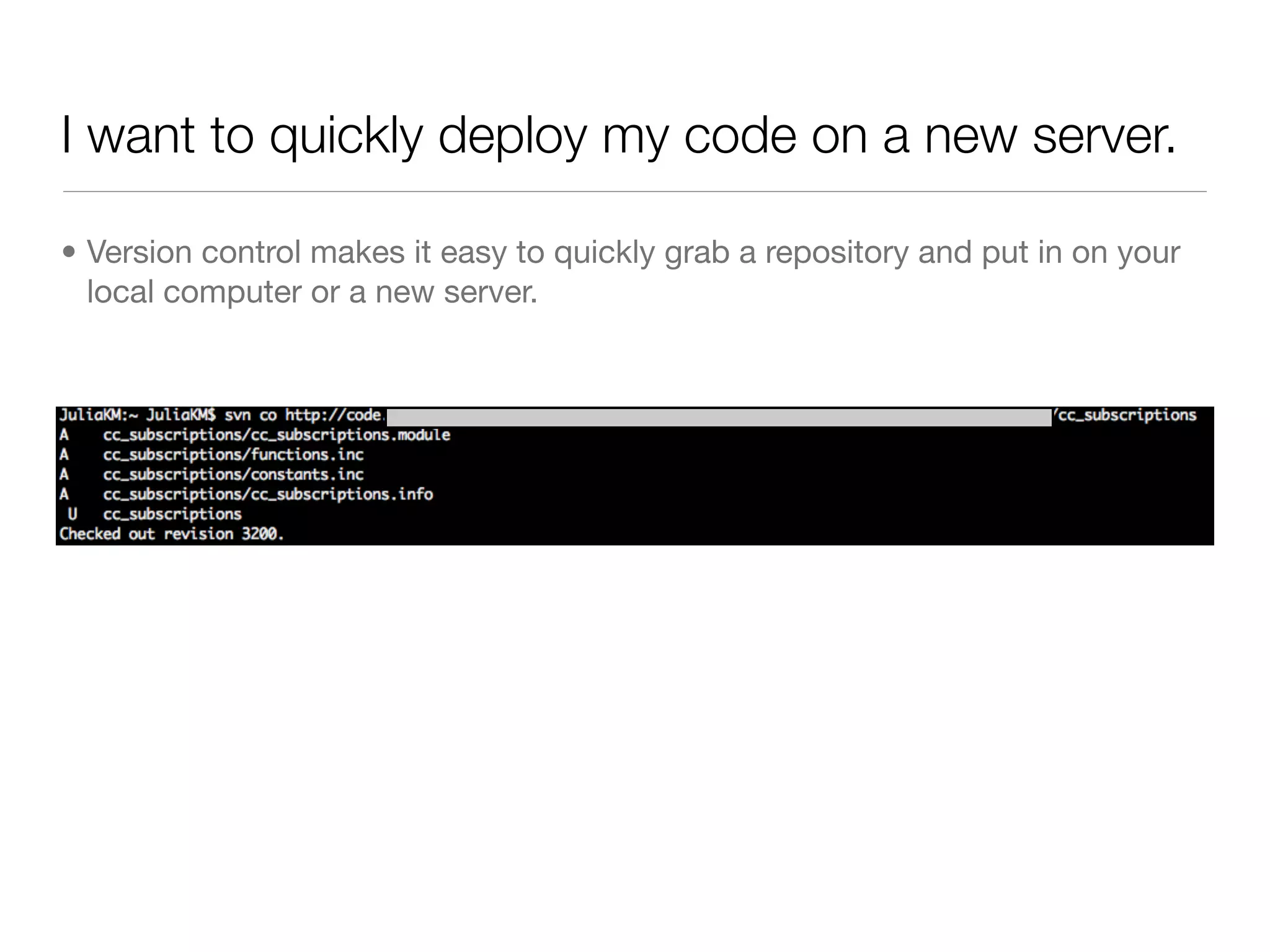1270x952 pixels.
Task: Click the 'U' status letter in terminal
Action: click(73, 514)
